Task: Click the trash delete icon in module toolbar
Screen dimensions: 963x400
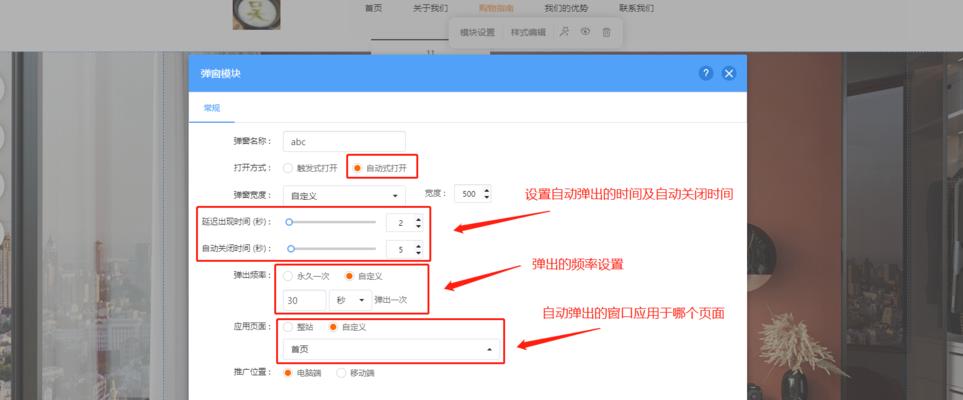Action: [606, 33]
